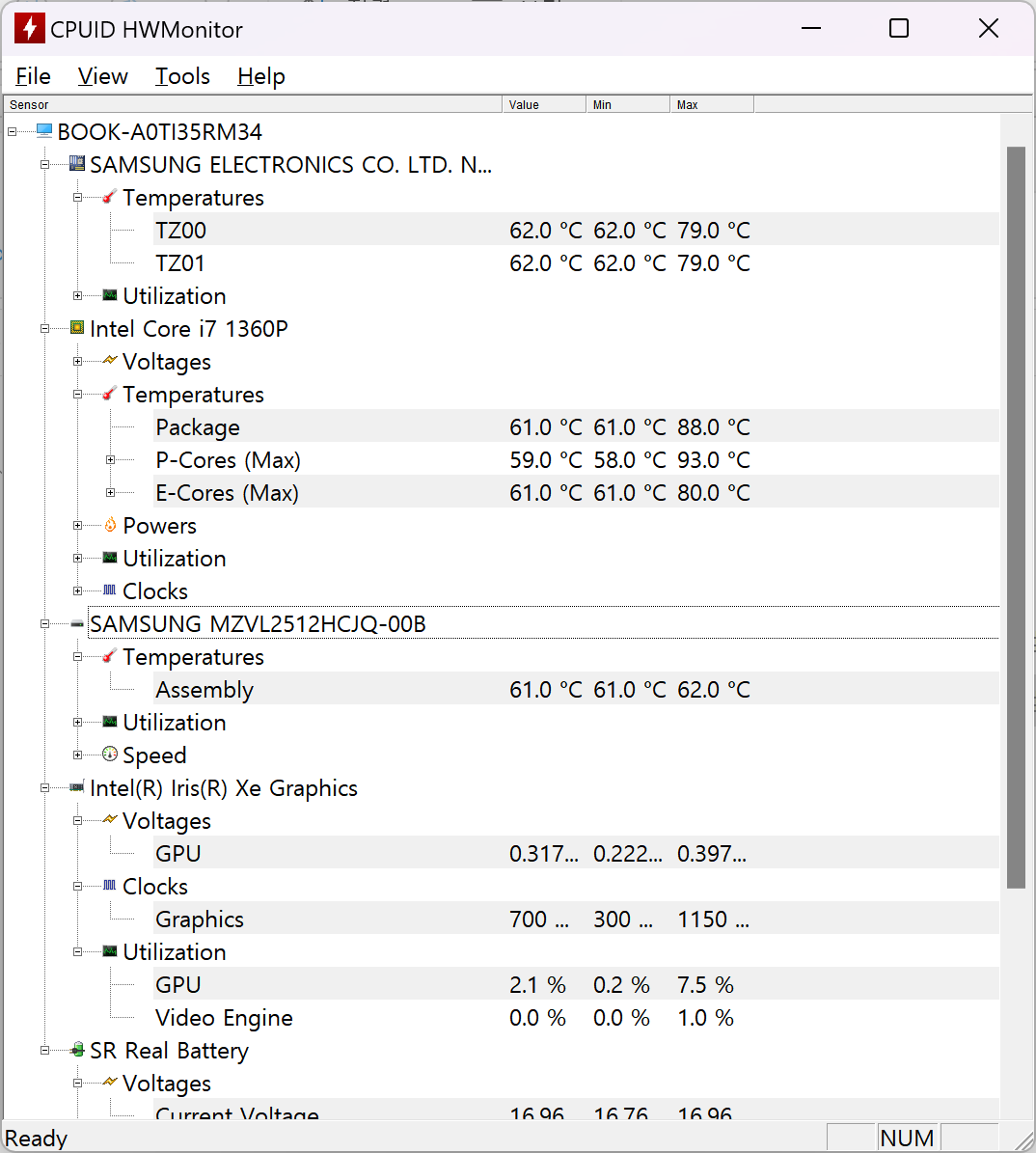
Task: Click the gauge icon beside Speed
Action: pos(110,754)
